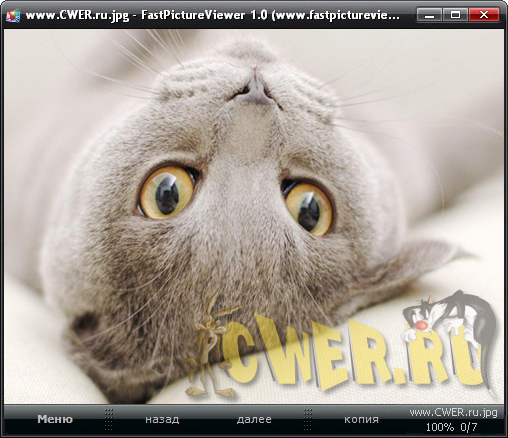Click the dotted grip handle before копия

(x=308, y=419)
